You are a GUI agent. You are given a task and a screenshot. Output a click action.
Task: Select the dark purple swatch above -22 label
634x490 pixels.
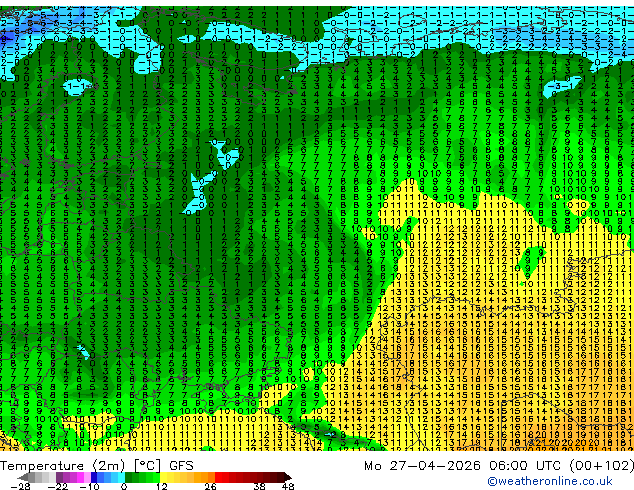pos(59,477)
